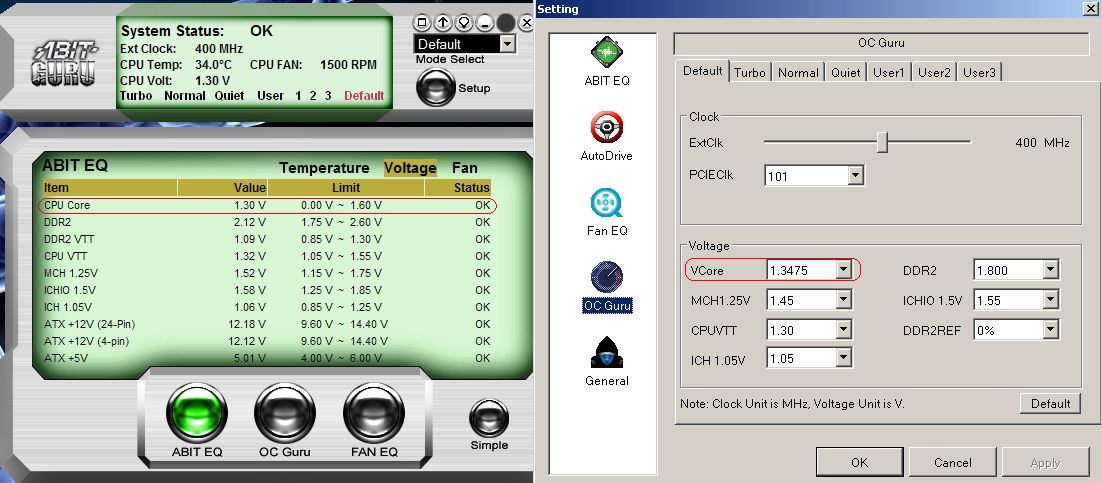This screenshot has height=483, width=1102.
Task: Show the Temperature view in ABIT EQ
Action: pyautogui.click(x=324, y=168)
